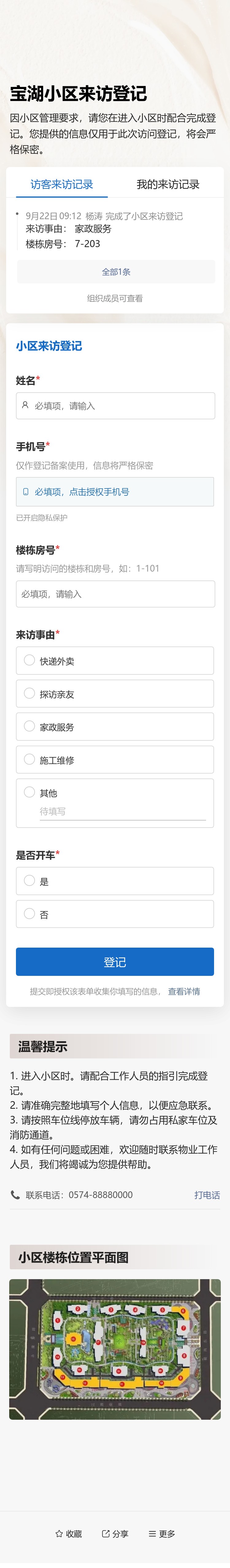Click the star icon to favorite this form
Viewport: 230px width, 1568px height.
[x=58, y=1533]
